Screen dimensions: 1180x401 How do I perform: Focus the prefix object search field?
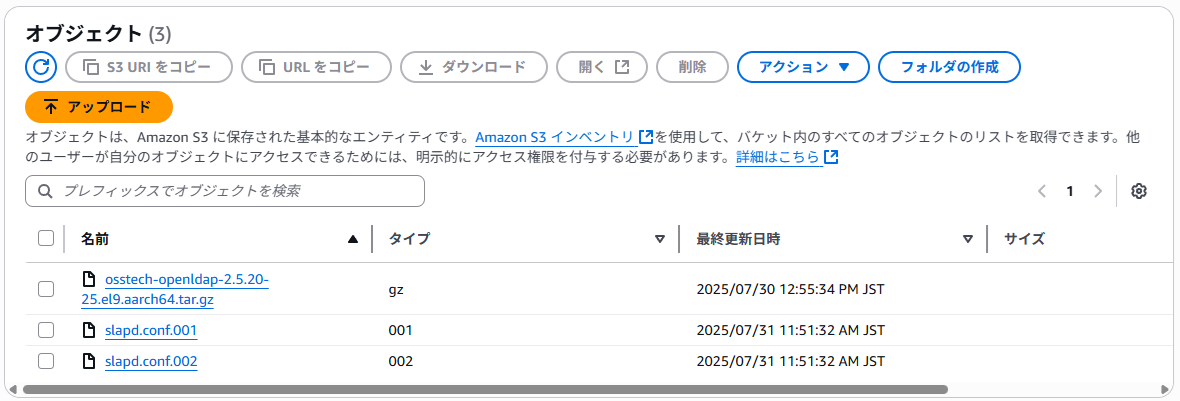click(225, 191)
